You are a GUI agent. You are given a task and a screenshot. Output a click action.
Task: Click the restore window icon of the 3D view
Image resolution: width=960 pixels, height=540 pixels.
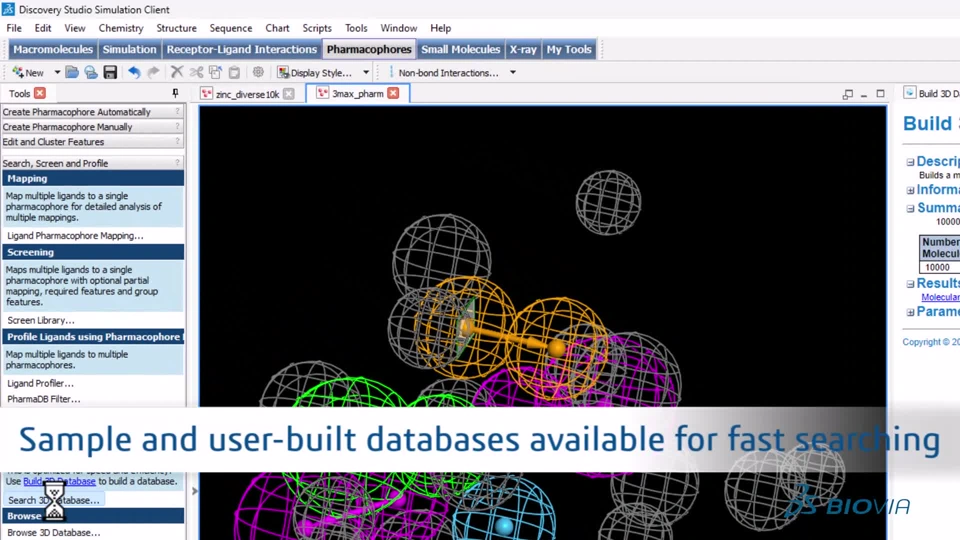pos(847,94)
